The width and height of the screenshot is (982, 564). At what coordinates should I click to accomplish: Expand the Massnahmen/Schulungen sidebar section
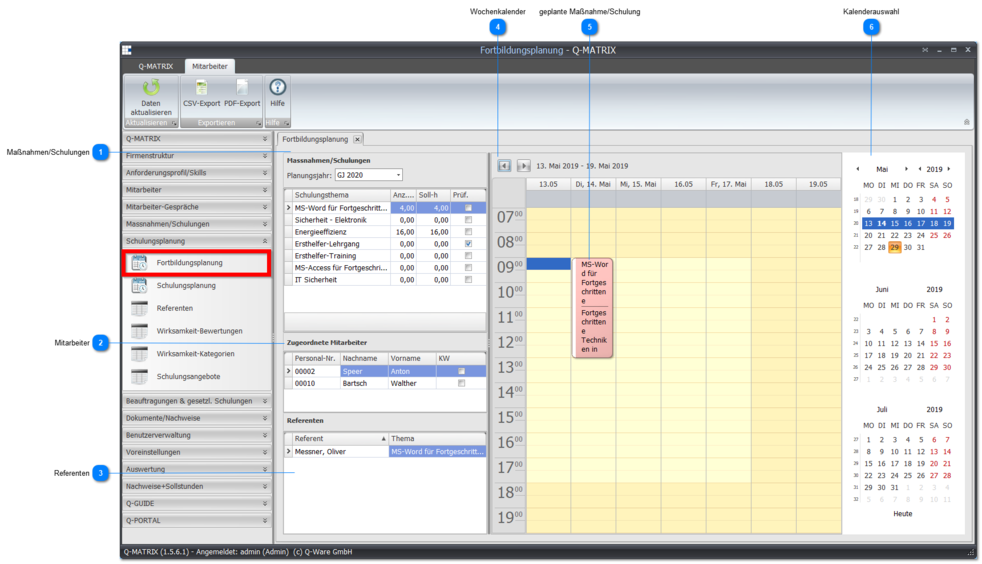click(197, 223)
